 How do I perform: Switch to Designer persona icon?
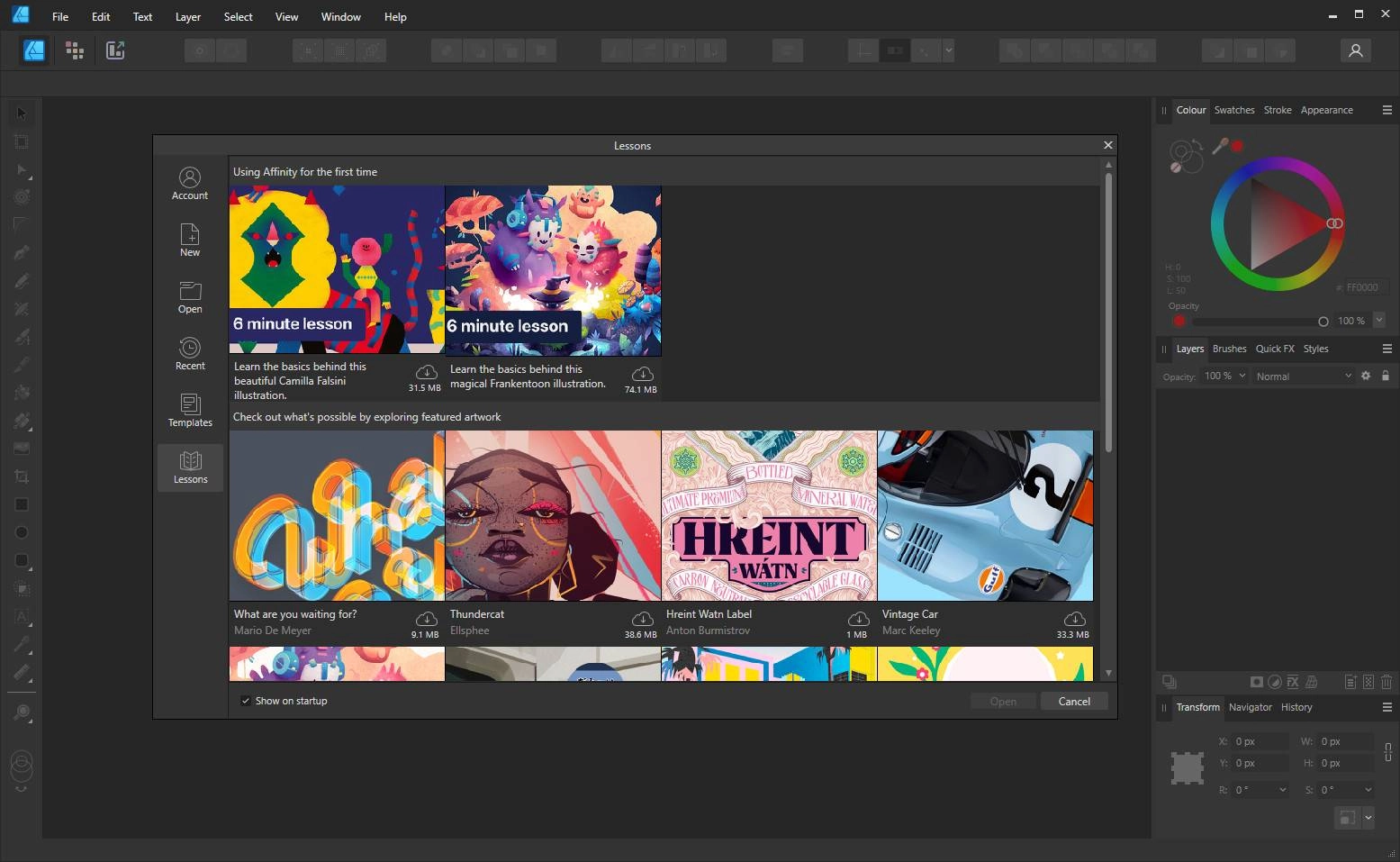[34, 50]
